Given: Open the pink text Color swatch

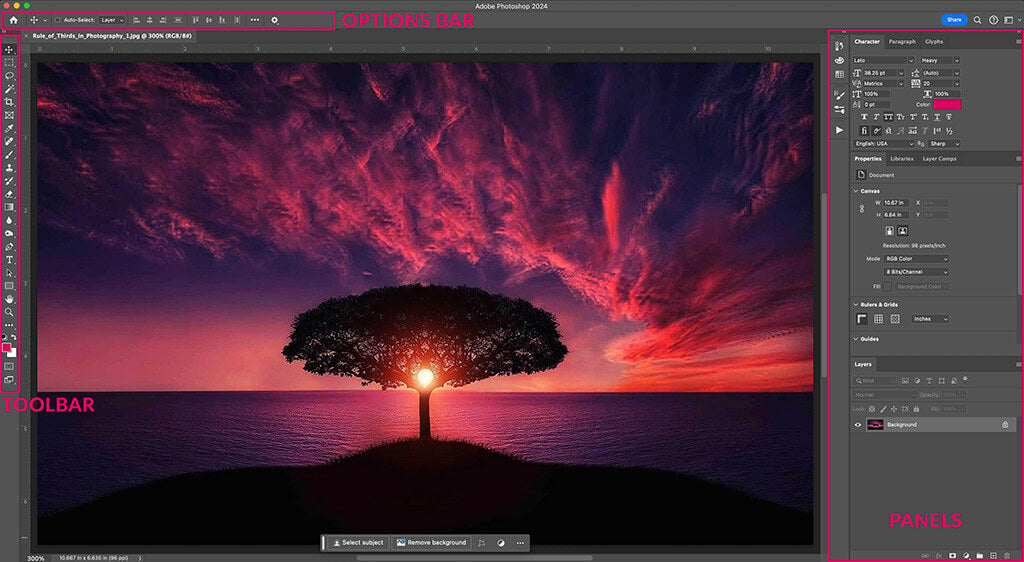Looking at the screenshot, I should point(946,104).
